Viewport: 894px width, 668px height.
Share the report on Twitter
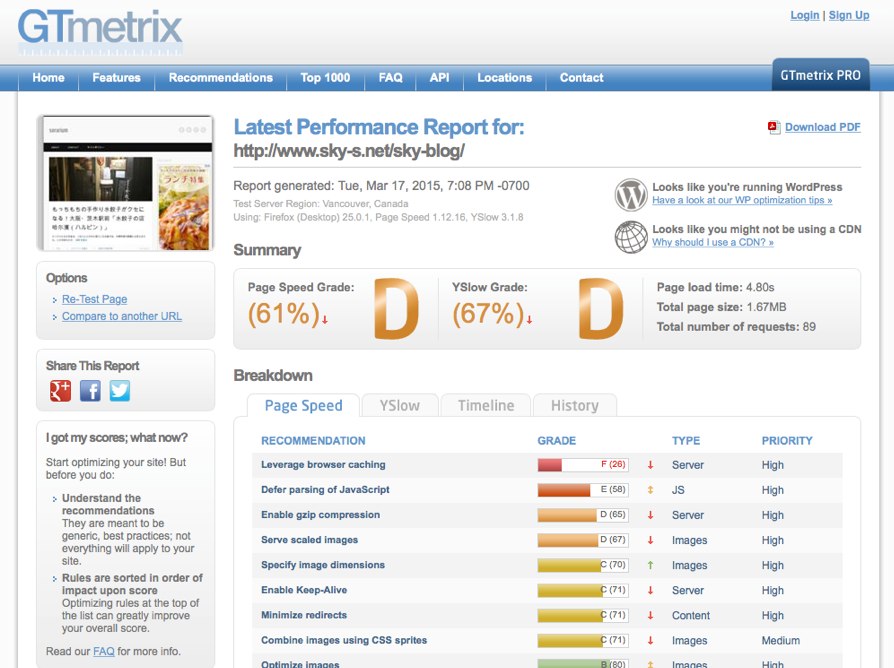click(x=120, y=391)
